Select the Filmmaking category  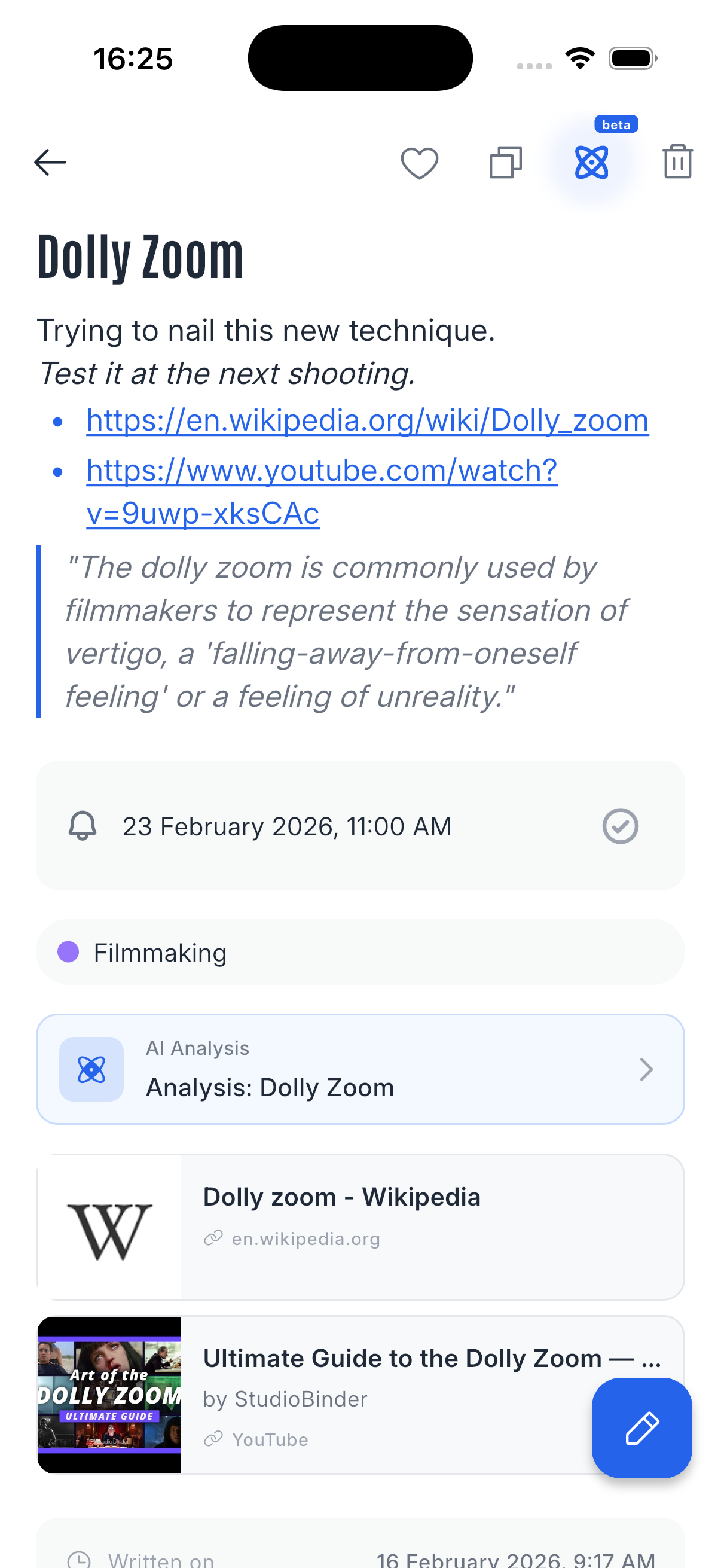point(160,953)
